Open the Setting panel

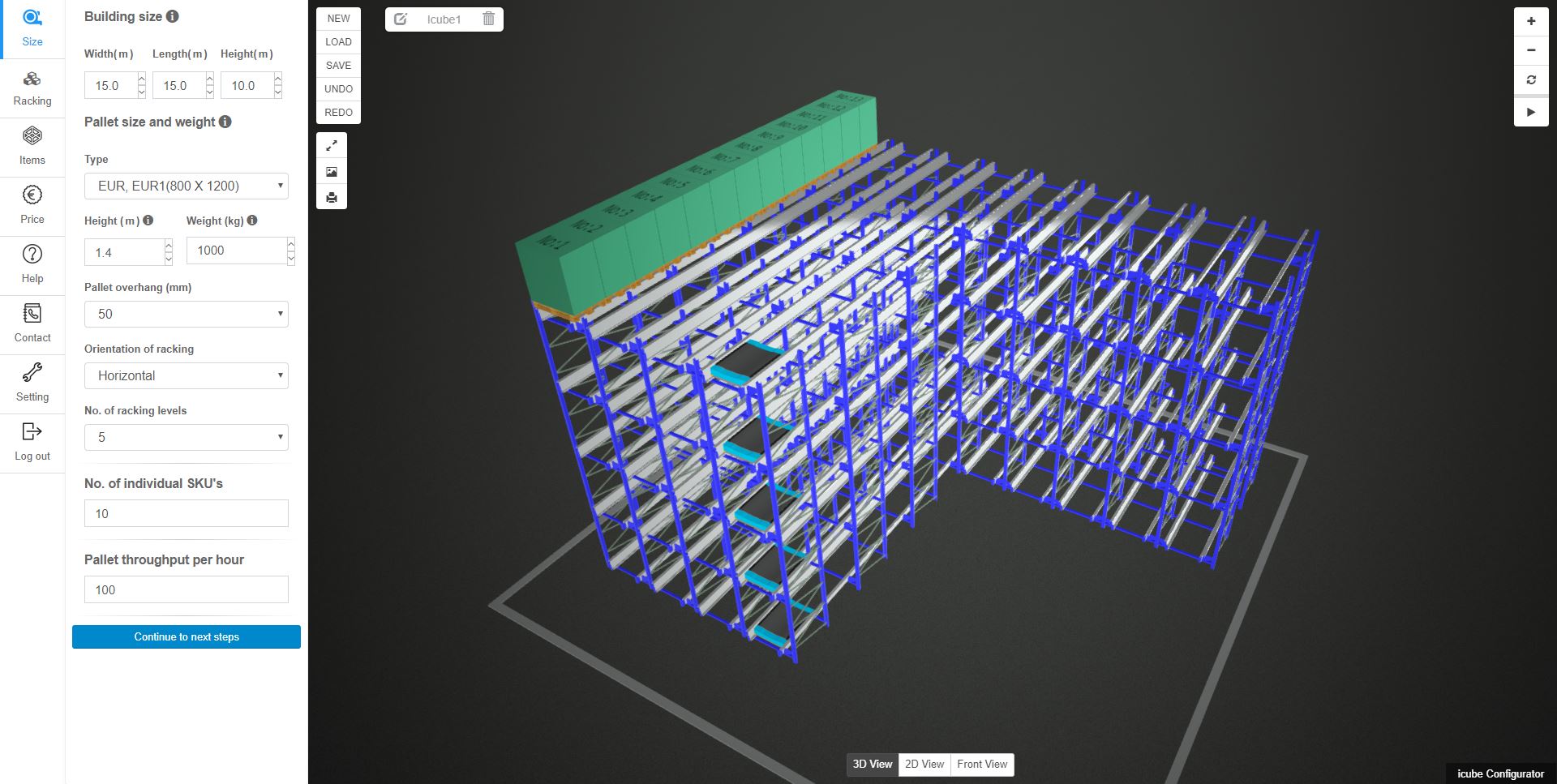pyautogui.click(x=32, y=383)
